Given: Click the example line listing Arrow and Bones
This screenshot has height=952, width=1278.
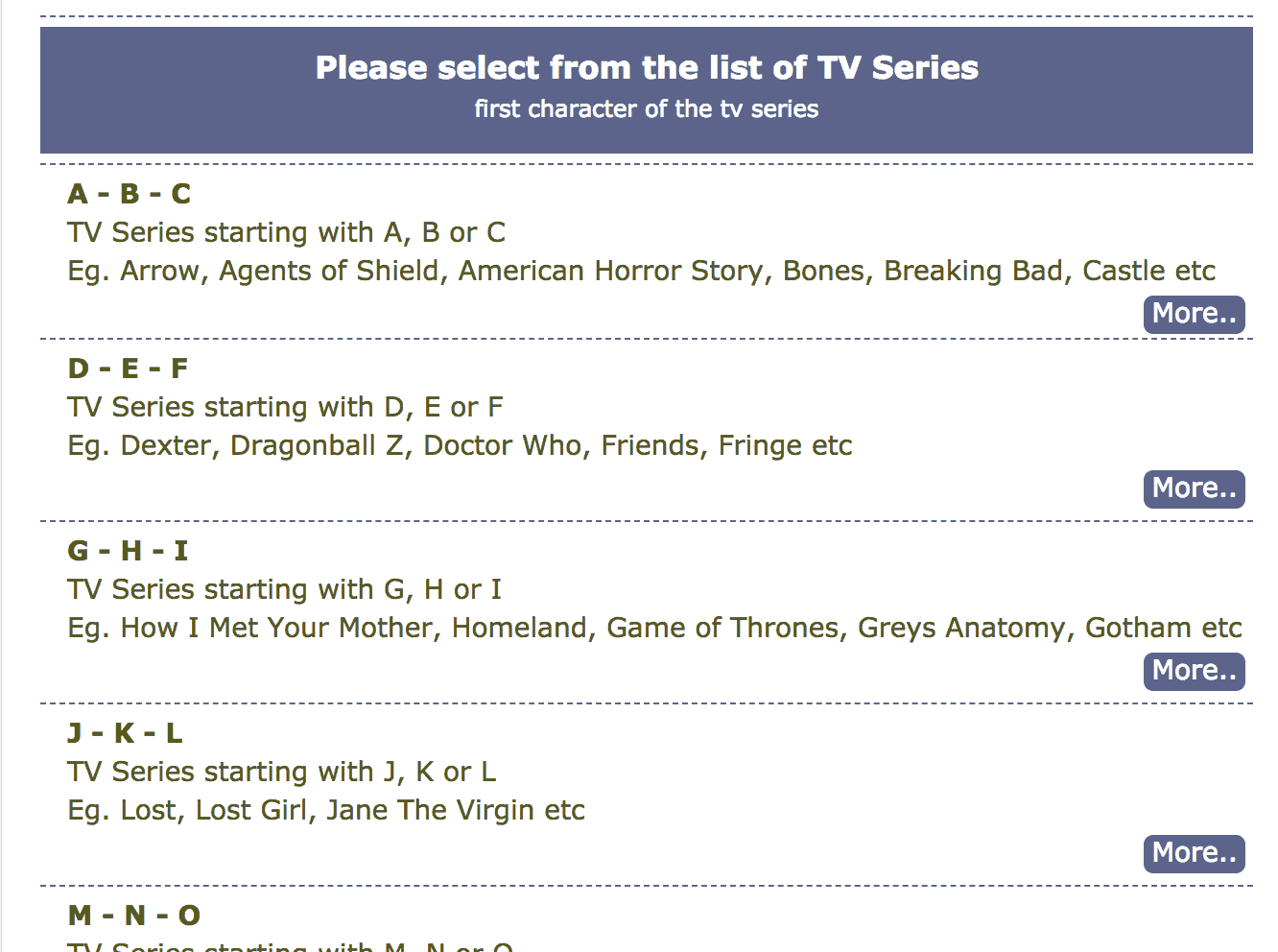Looking at the screenshot, I should coord(641,271).
